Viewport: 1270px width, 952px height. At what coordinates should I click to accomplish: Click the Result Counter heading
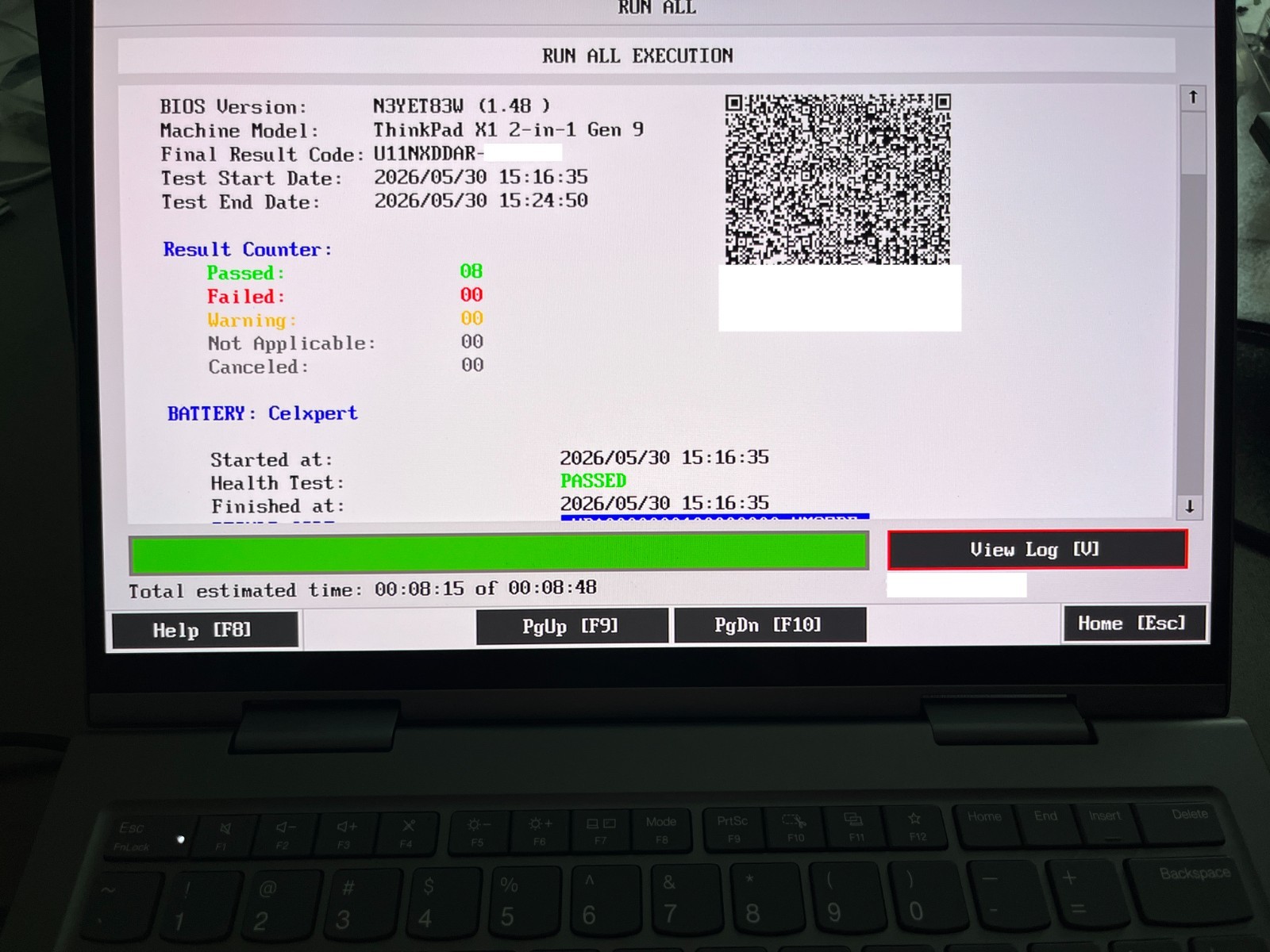(x=248, y=249)
